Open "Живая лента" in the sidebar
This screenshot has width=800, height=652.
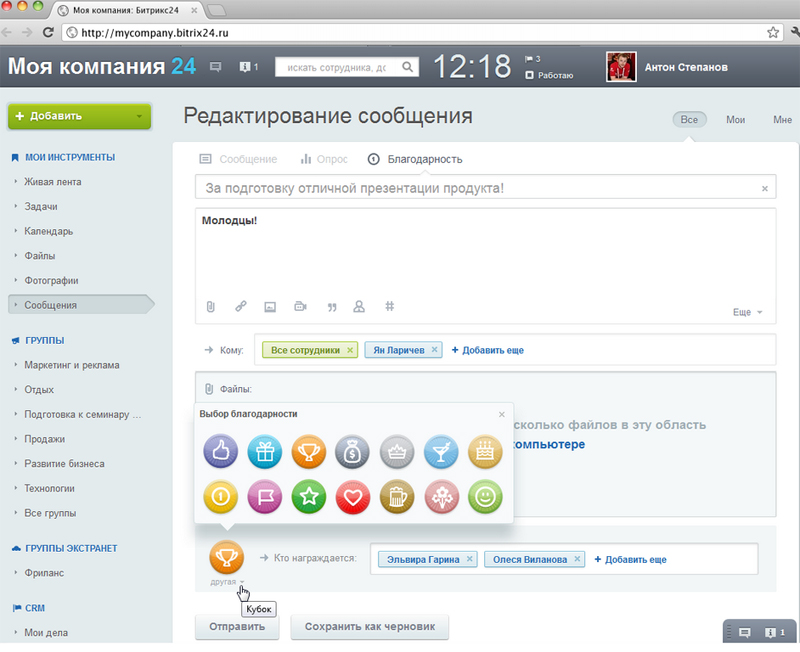pyautogui.click(x=53, y=182)
